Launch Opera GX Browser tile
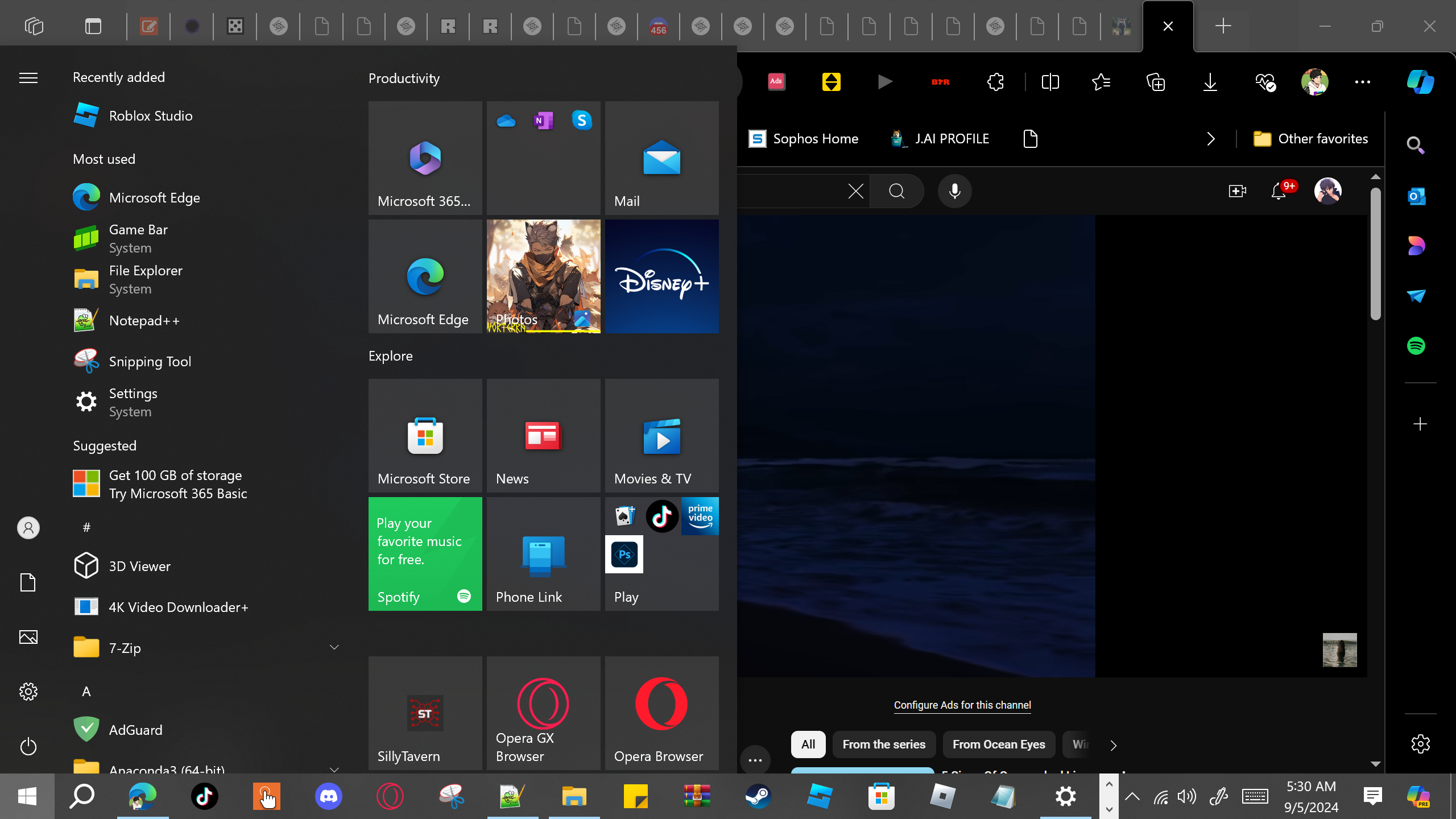Image resolution: width=1456 pixels, height=819 pixels. pyautogui.click(x=543, y=713)
